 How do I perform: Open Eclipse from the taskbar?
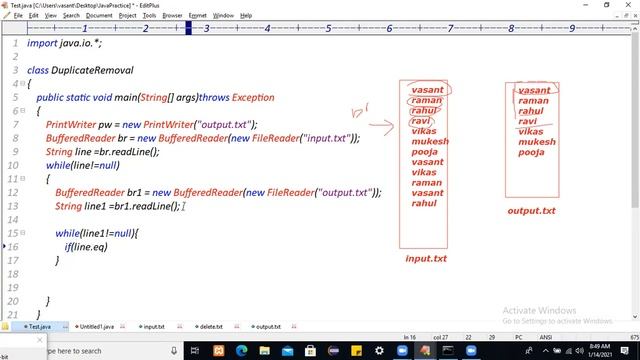point(333,351)
